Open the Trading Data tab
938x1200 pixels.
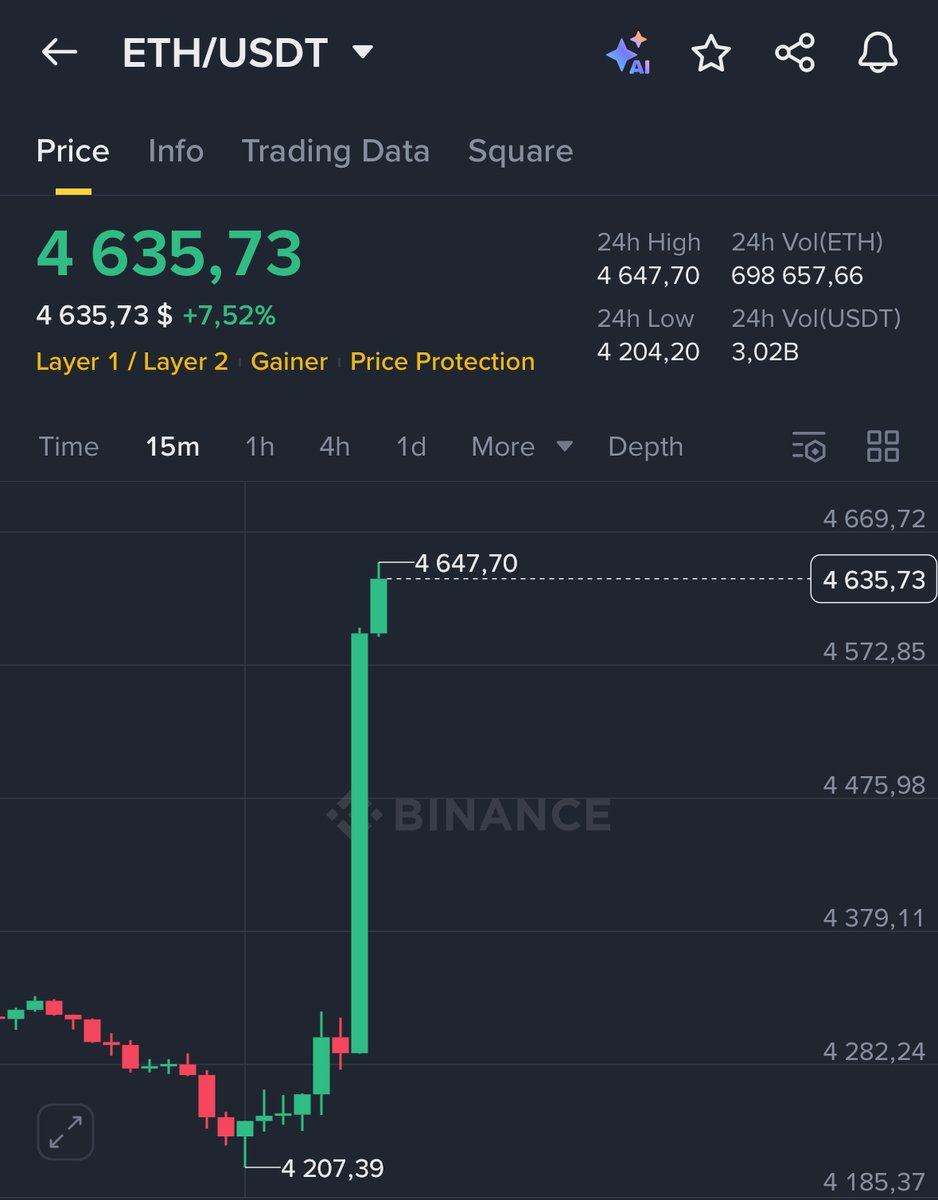(335, 151)
